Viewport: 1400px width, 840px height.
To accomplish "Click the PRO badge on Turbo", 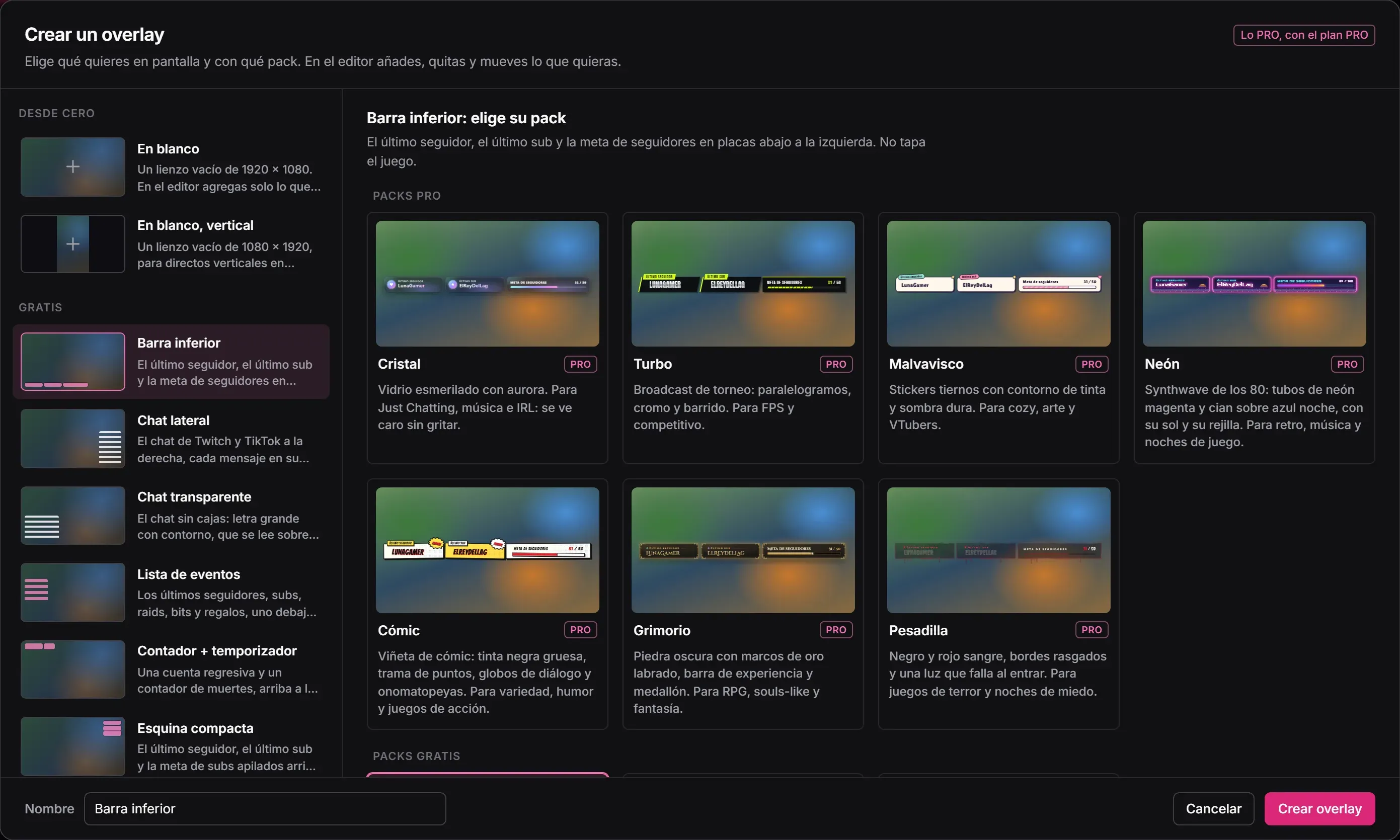I will click(x=836, y=364).
